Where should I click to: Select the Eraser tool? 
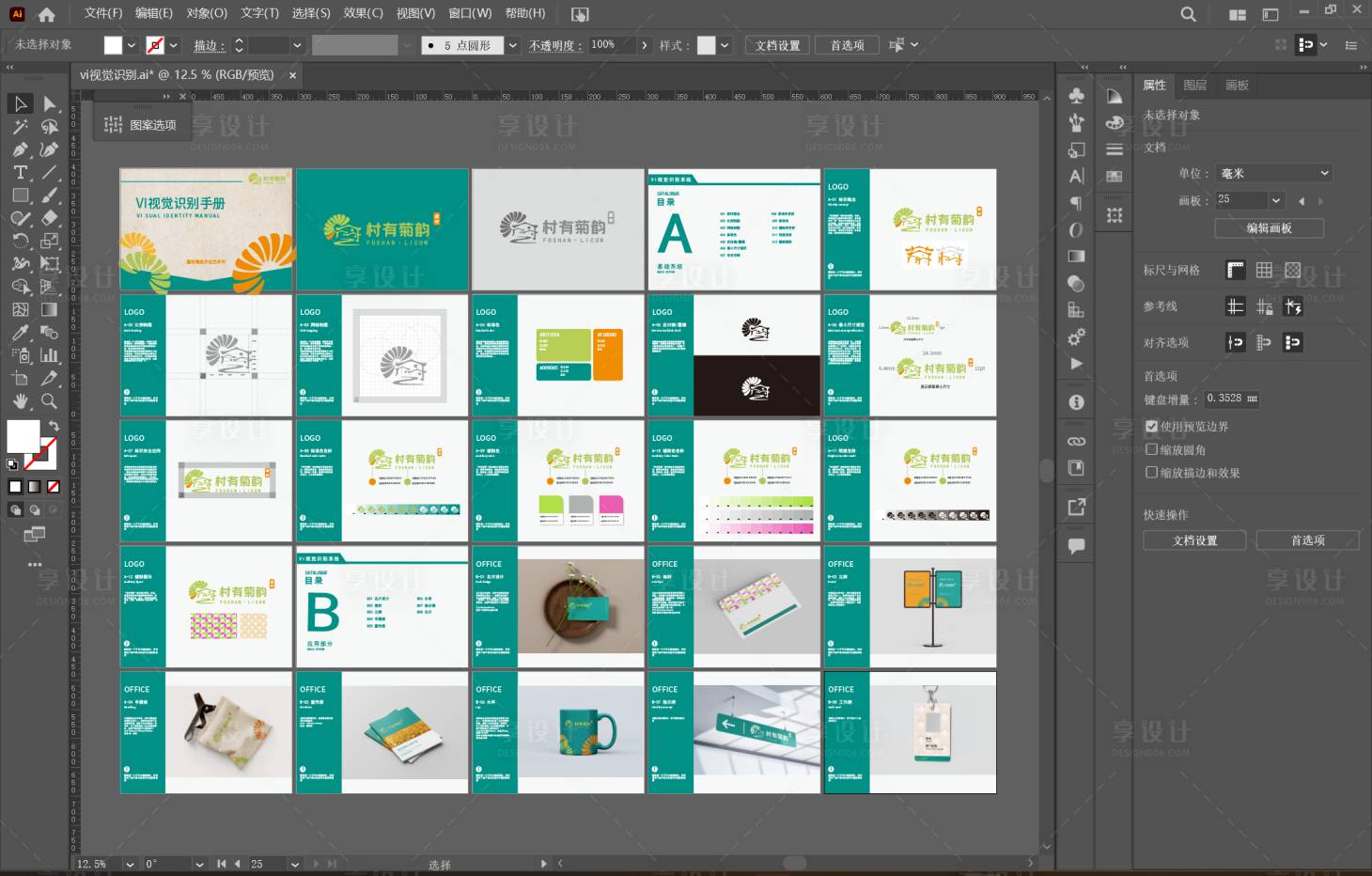(x=50, y=218)
